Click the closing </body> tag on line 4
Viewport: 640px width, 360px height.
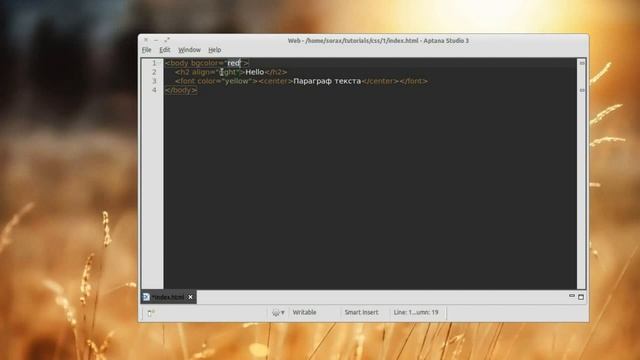click(181, 90)
